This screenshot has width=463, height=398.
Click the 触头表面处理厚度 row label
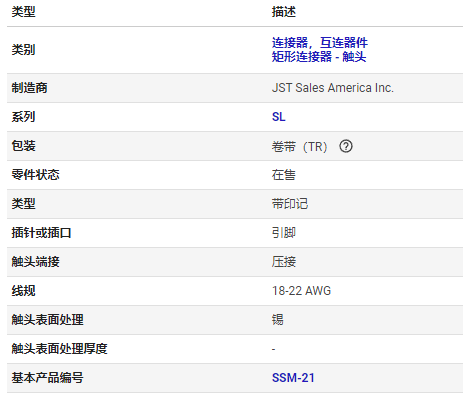point(59,349)
